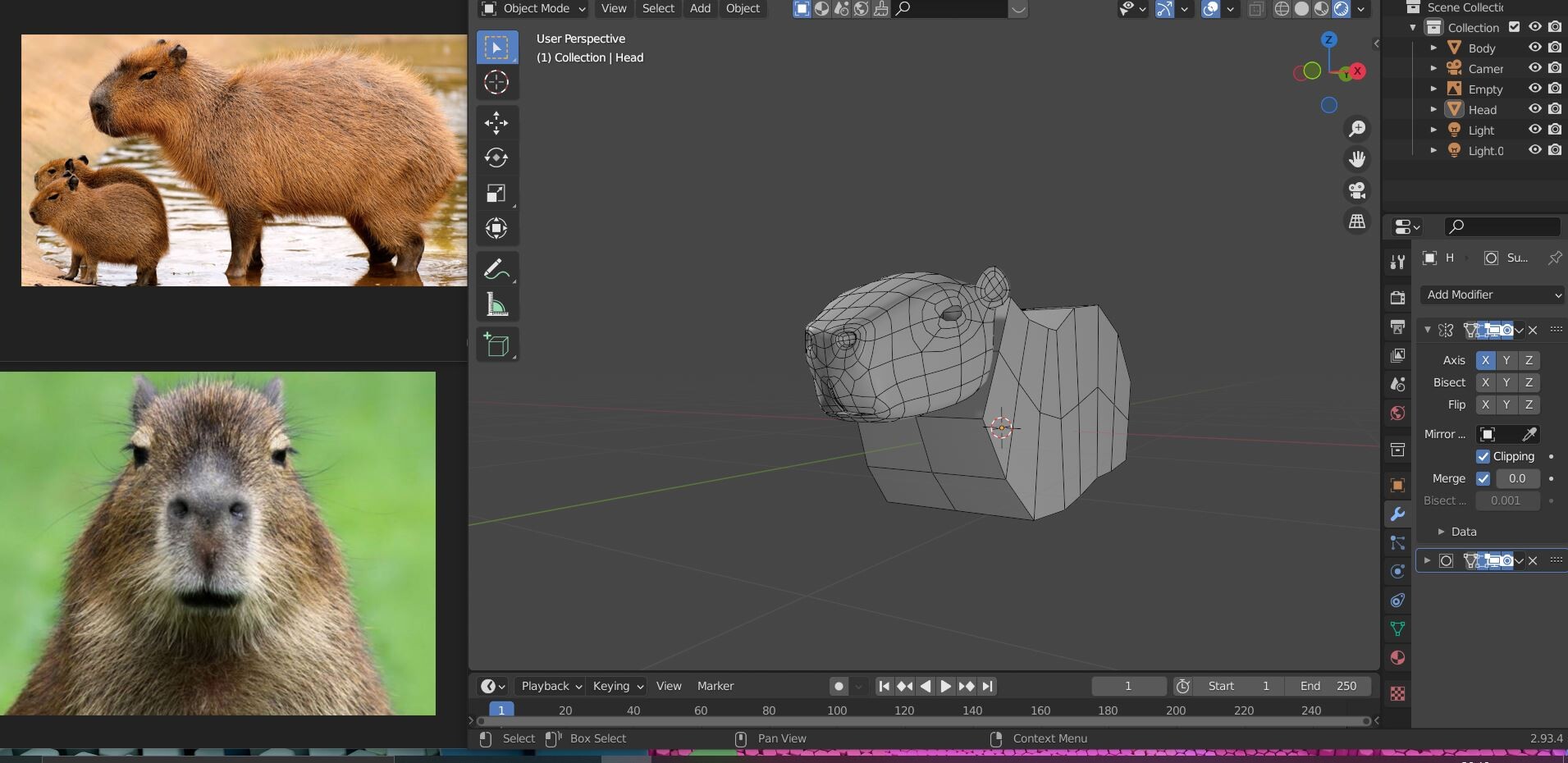Set the Merge threshold value field
The height and width of the screenshot is (763, 1568).
pyautogui.click(x=1517, y=478)
